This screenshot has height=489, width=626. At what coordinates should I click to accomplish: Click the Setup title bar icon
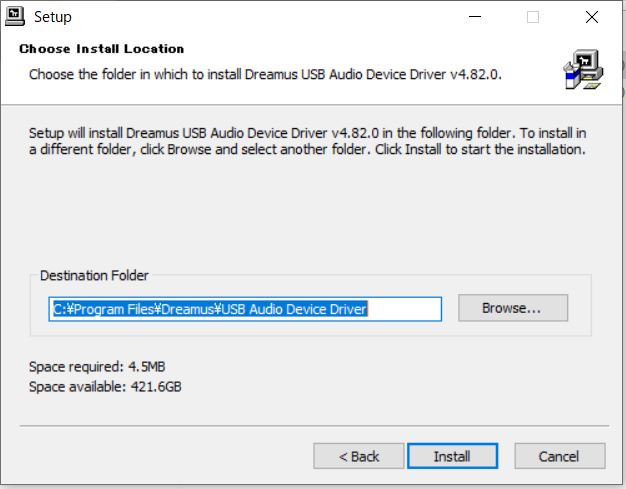click(x=15, y=16)
